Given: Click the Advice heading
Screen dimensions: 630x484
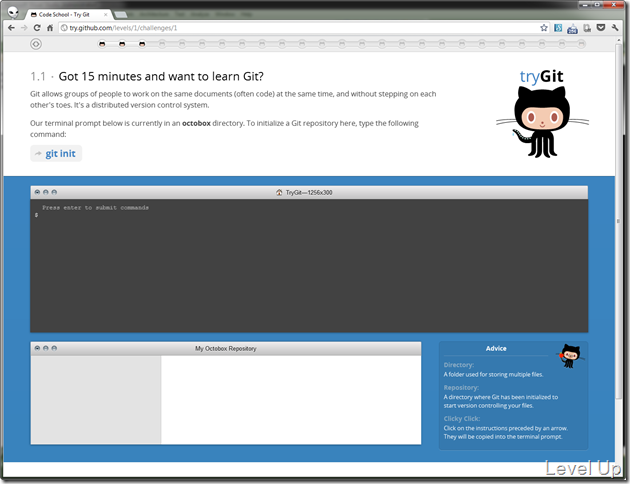Looking at the screenshot, I should coord(496,349).
